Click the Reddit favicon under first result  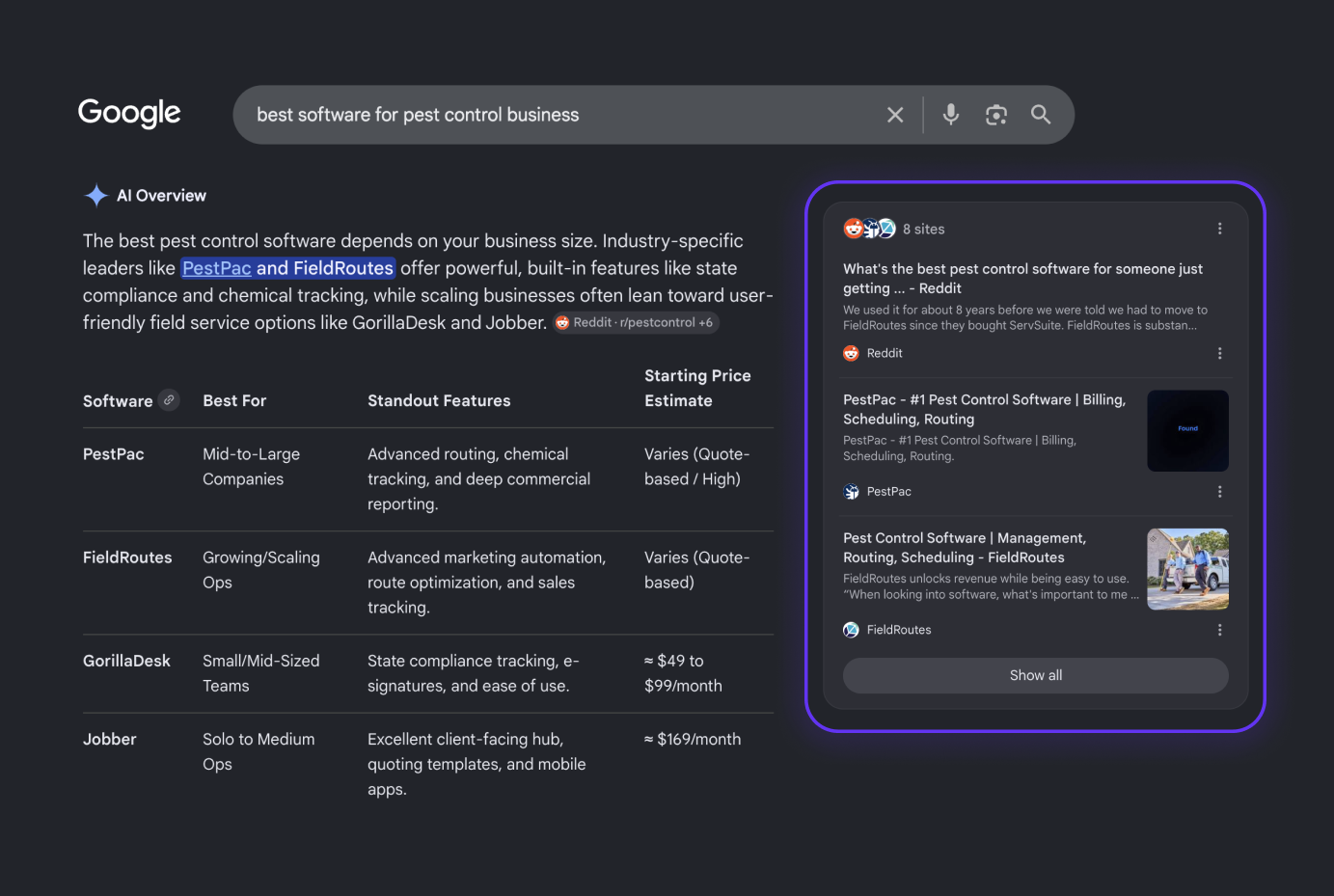(851, 353)
